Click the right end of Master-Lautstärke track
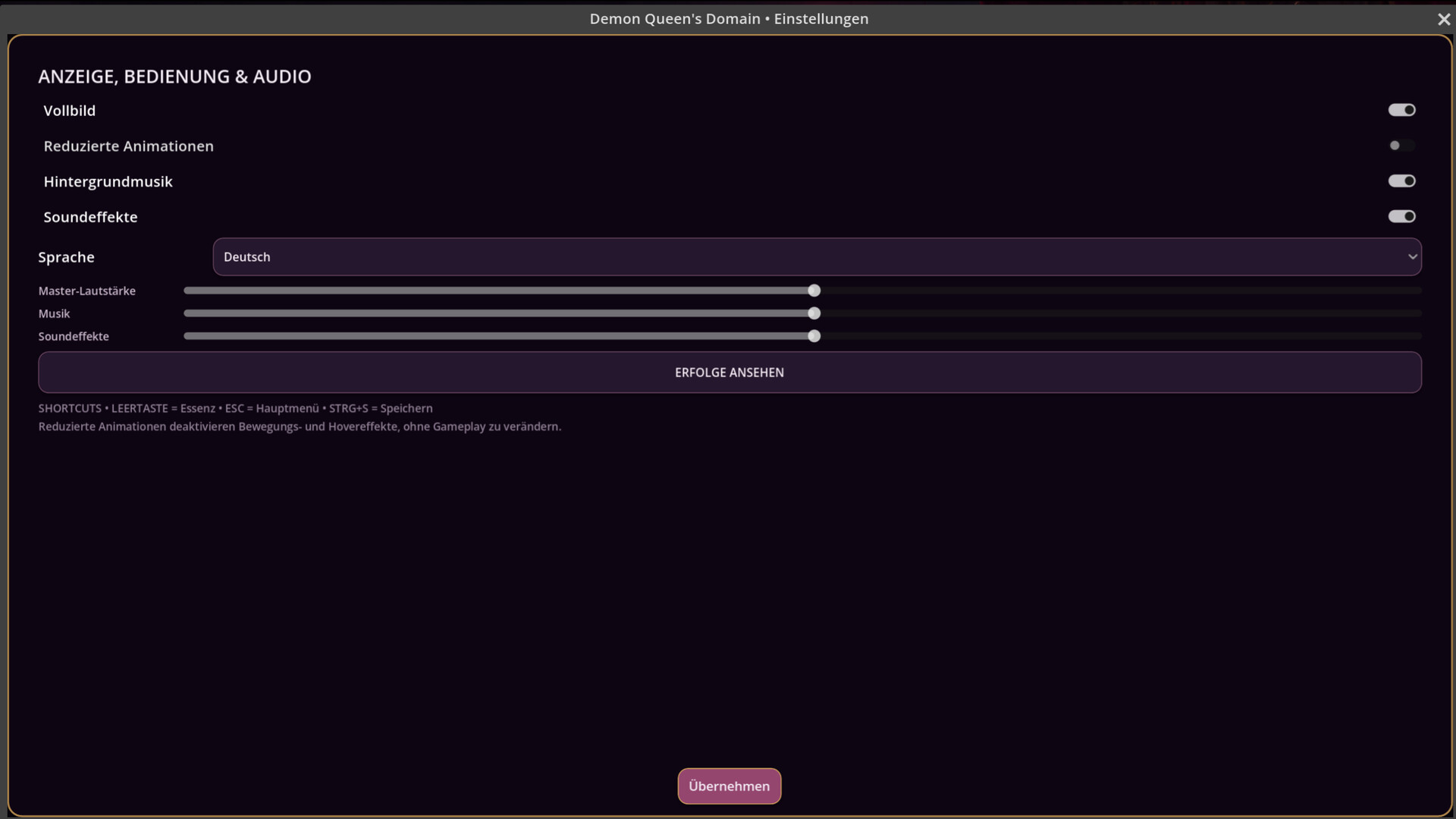The image size is (1456, 819). pyautogui.click(x=1417, y=291)
